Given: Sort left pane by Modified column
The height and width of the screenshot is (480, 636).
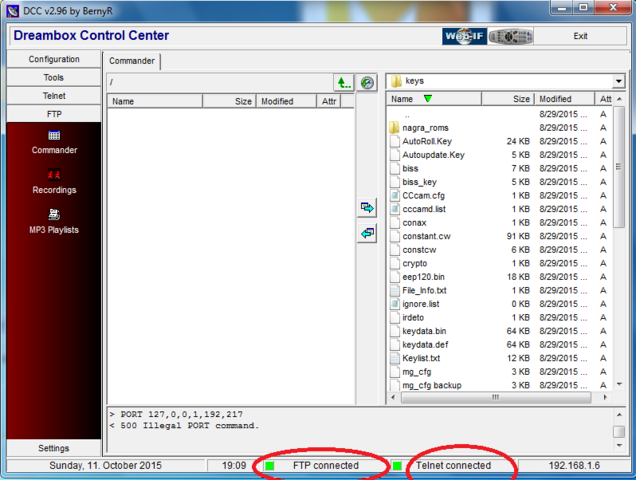Looking at the screenshot, I should 286,101.
